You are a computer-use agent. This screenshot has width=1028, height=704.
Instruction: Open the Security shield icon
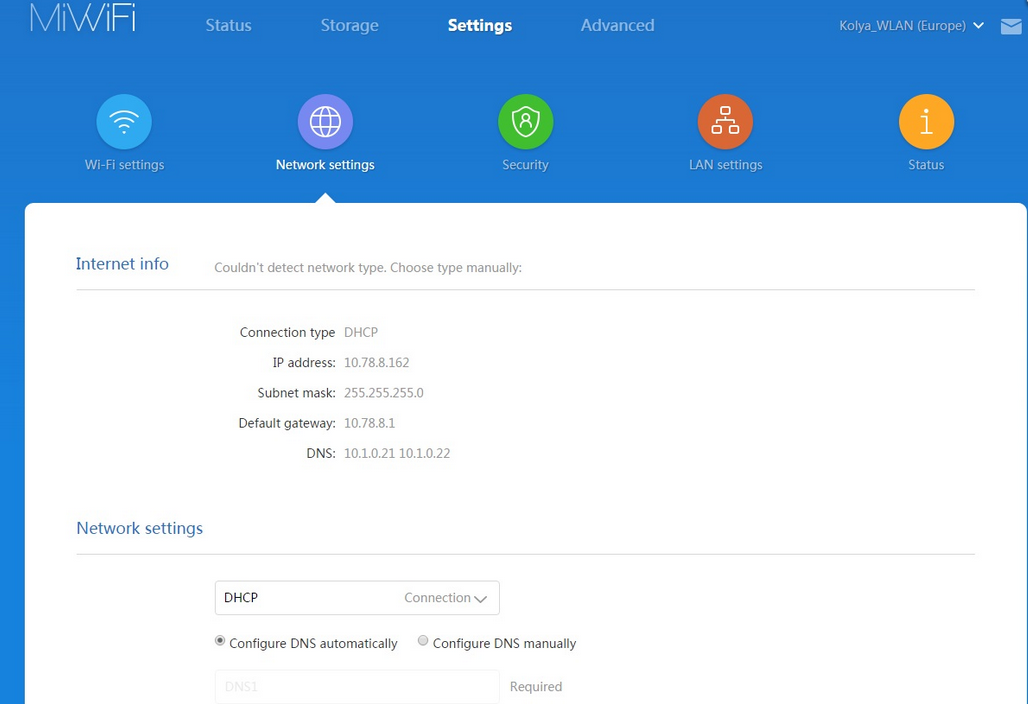pyautogui.click(x=525, y=122)
